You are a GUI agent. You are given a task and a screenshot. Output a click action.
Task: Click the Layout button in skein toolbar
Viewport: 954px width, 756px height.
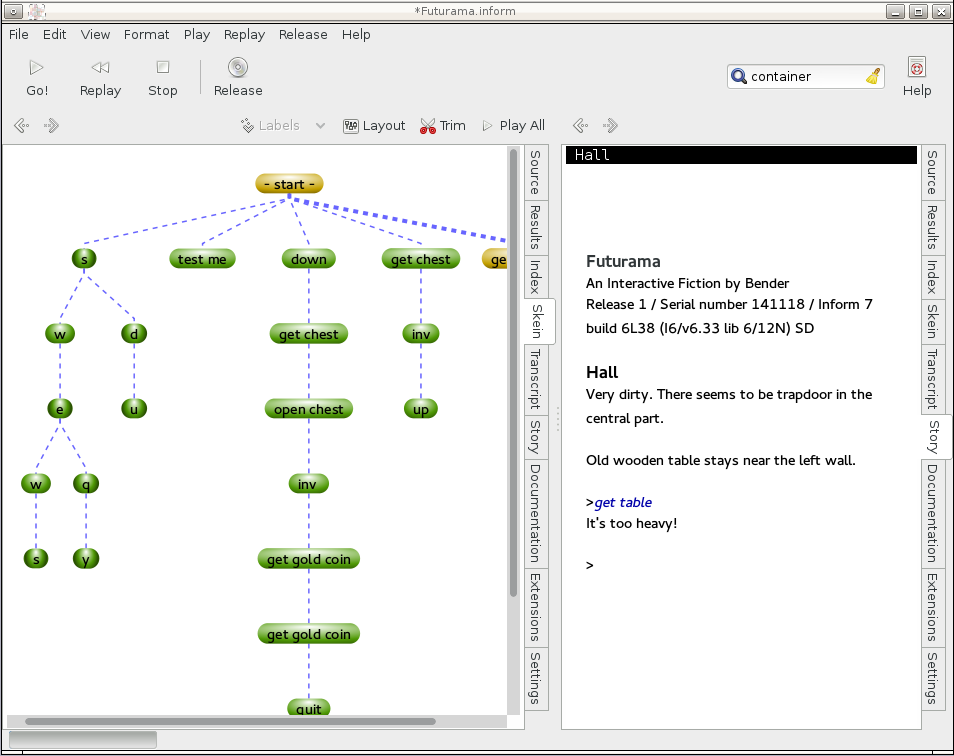374,126
